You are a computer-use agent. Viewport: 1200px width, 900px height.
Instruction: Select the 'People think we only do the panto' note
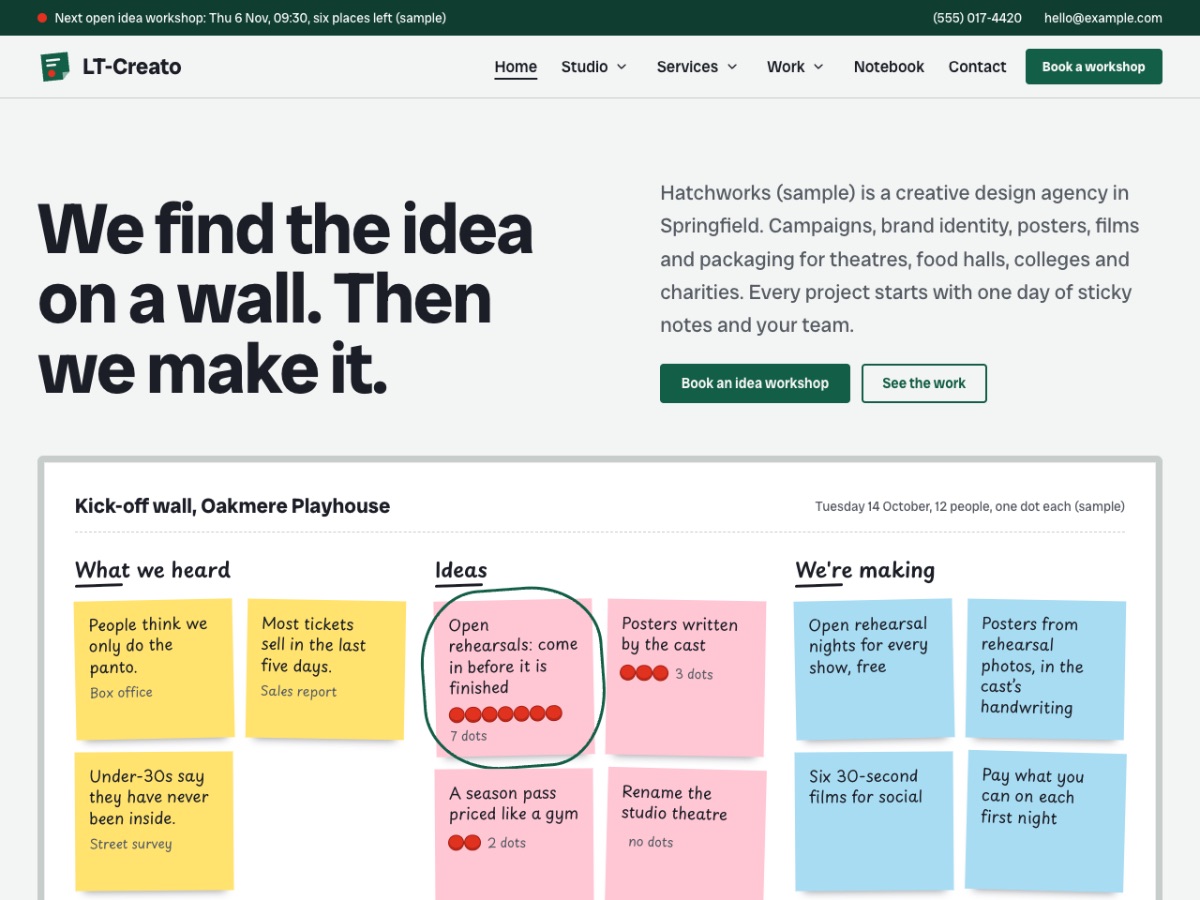click(154, 669)
